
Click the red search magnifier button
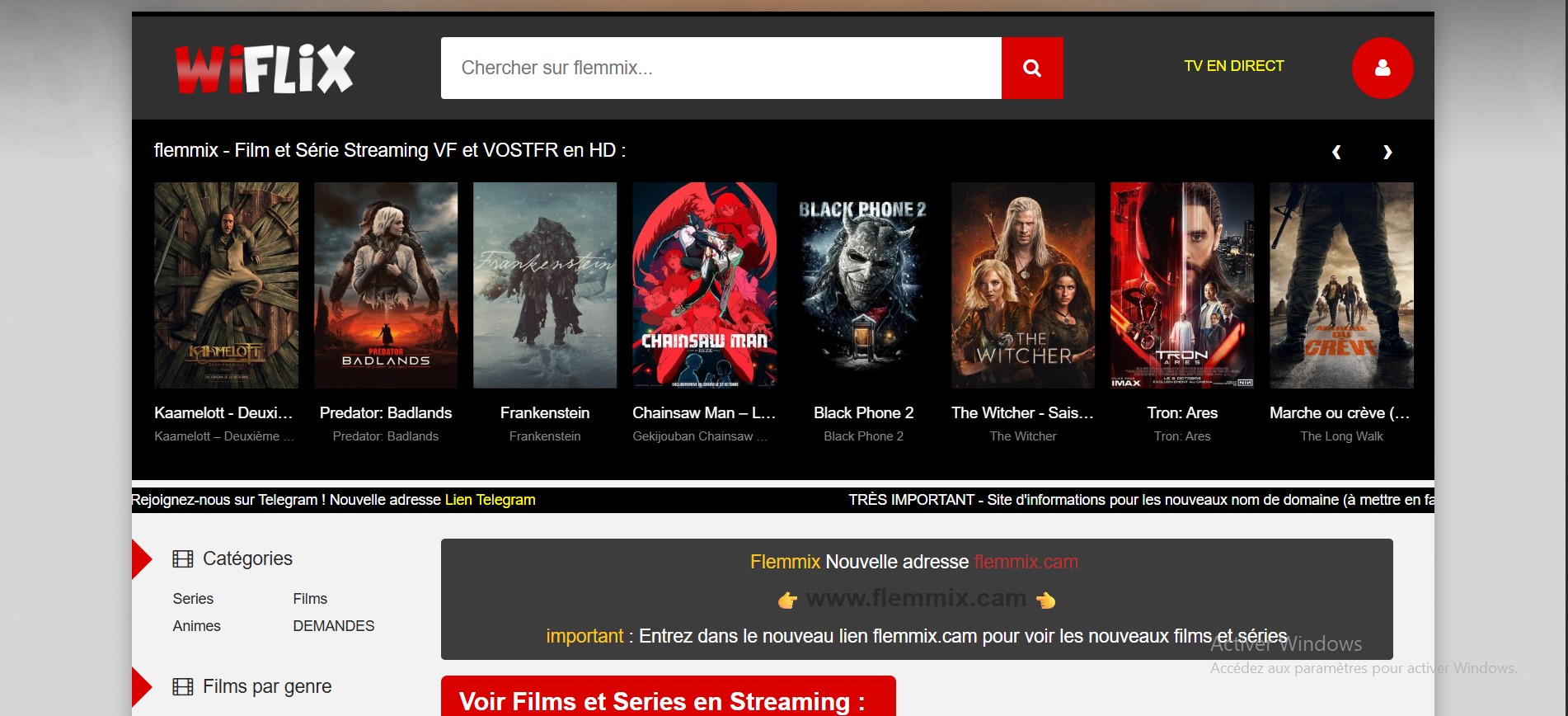(x=1031, y=68)
